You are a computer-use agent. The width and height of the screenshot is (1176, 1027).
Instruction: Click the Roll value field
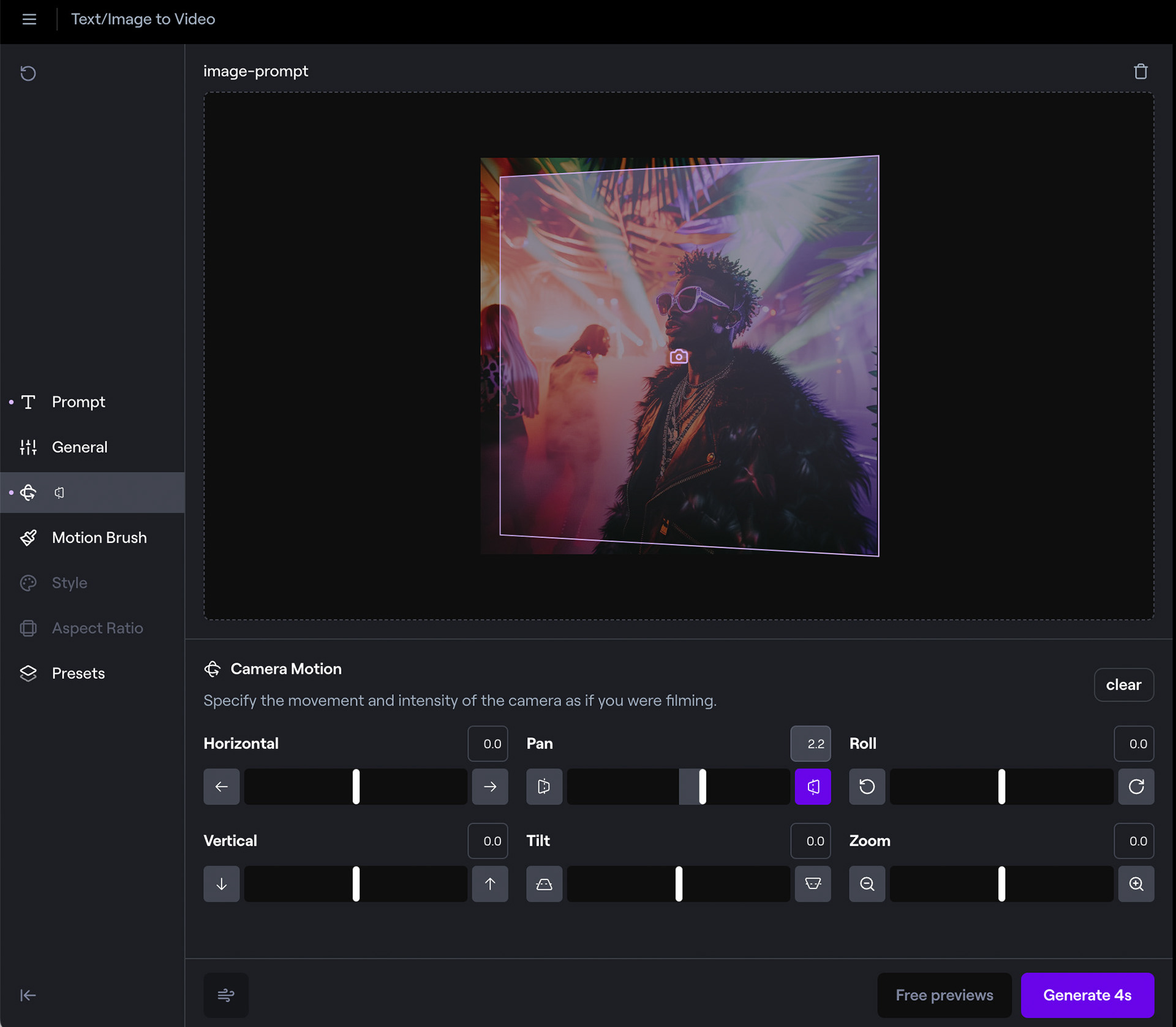click(1134, 743)
